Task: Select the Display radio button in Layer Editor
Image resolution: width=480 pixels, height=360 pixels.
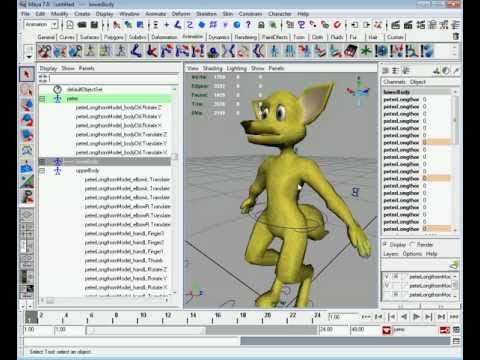Action: coord(385,244)
